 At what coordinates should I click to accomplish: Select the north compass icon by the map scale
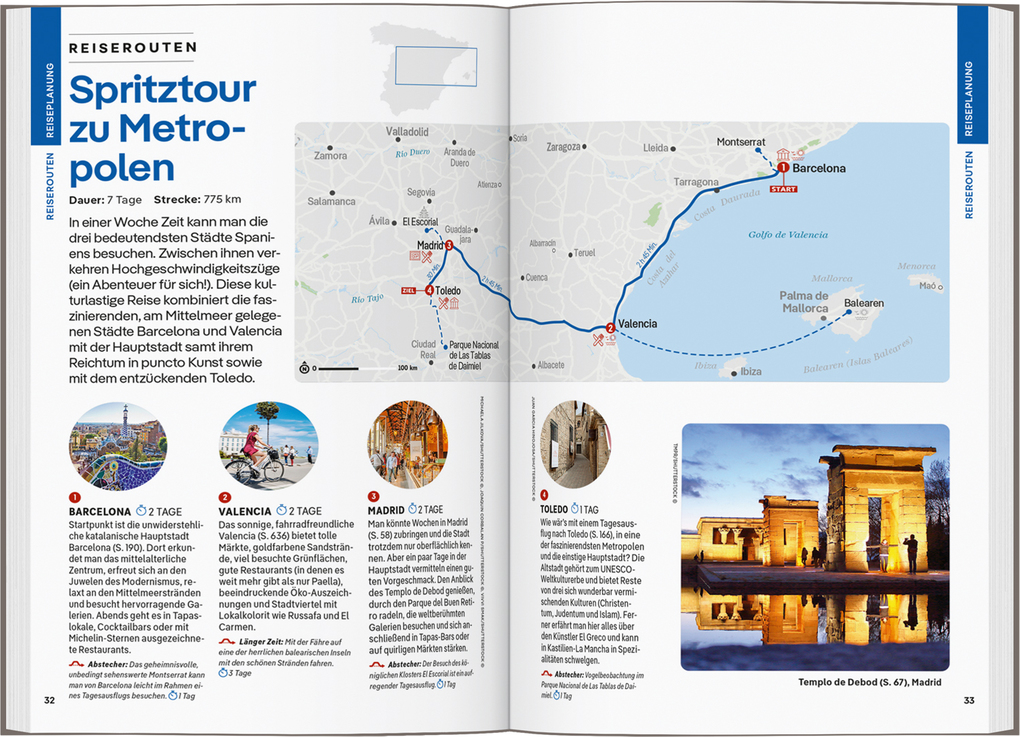coord(304,368)
